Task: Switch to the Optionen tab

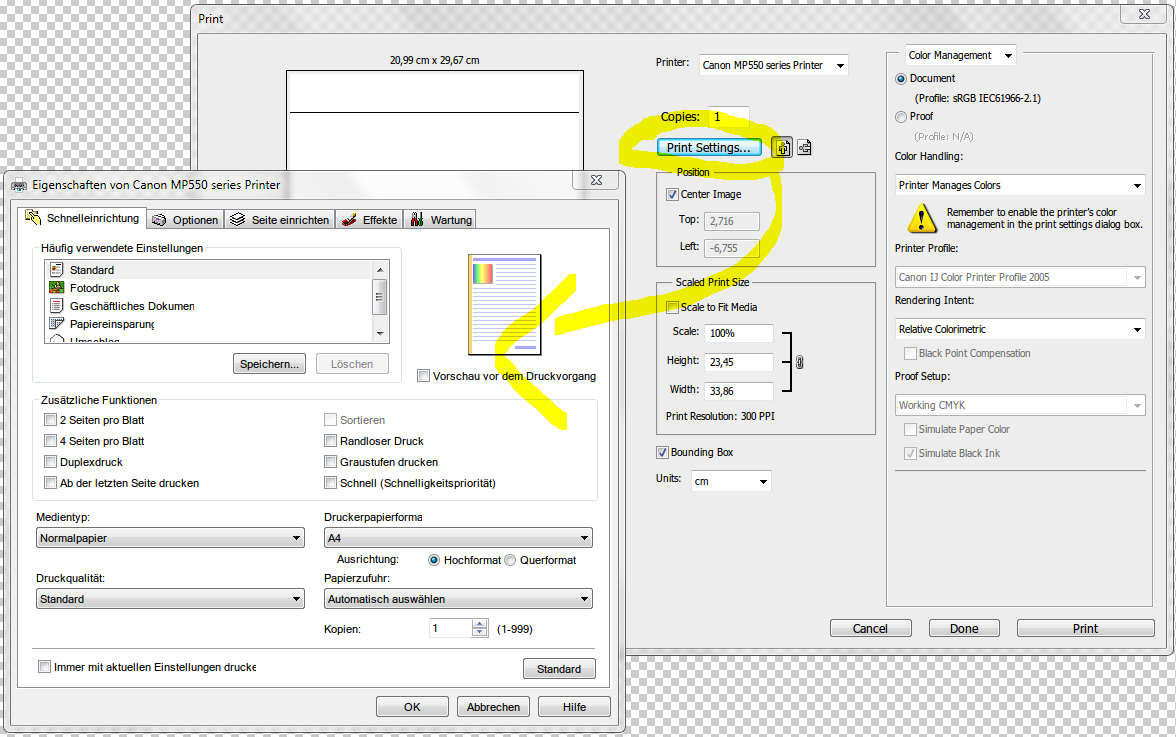Action: pos(185,220)
